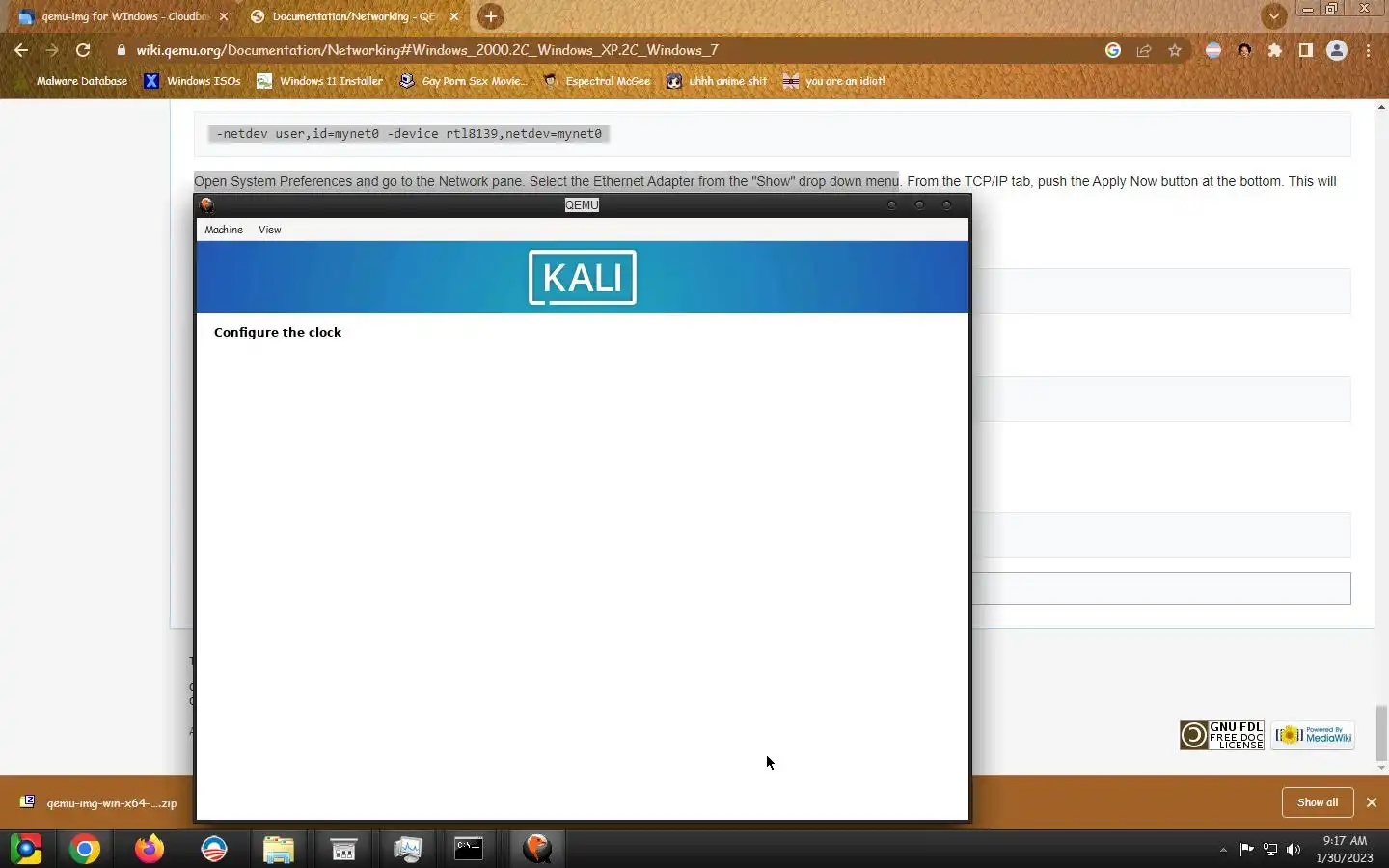
Task: Open the Obama-logo app on taskbar
Action: (213, 849)
